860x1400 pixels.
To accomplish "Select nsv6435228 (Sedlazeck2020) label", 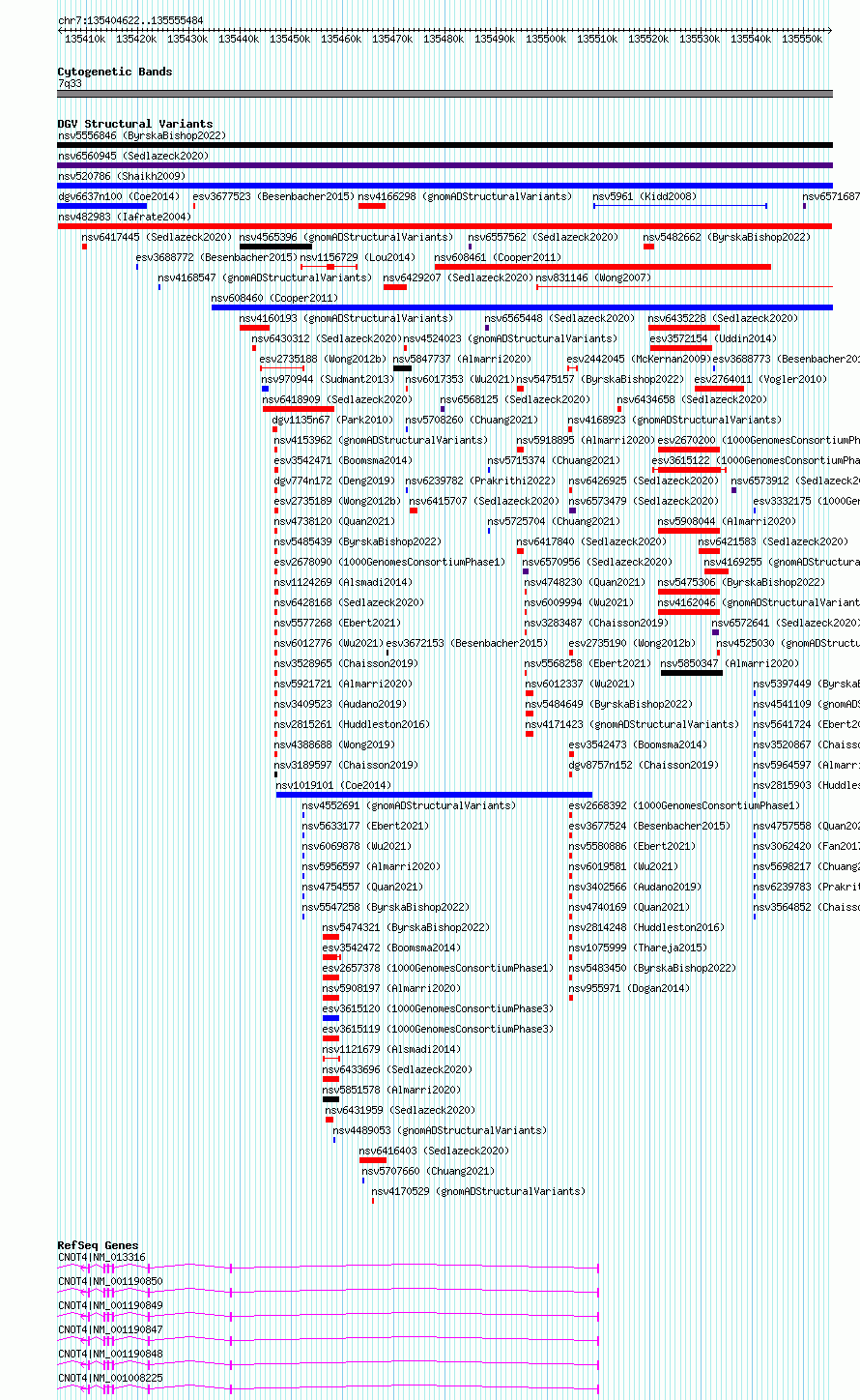I will point(723,318).
